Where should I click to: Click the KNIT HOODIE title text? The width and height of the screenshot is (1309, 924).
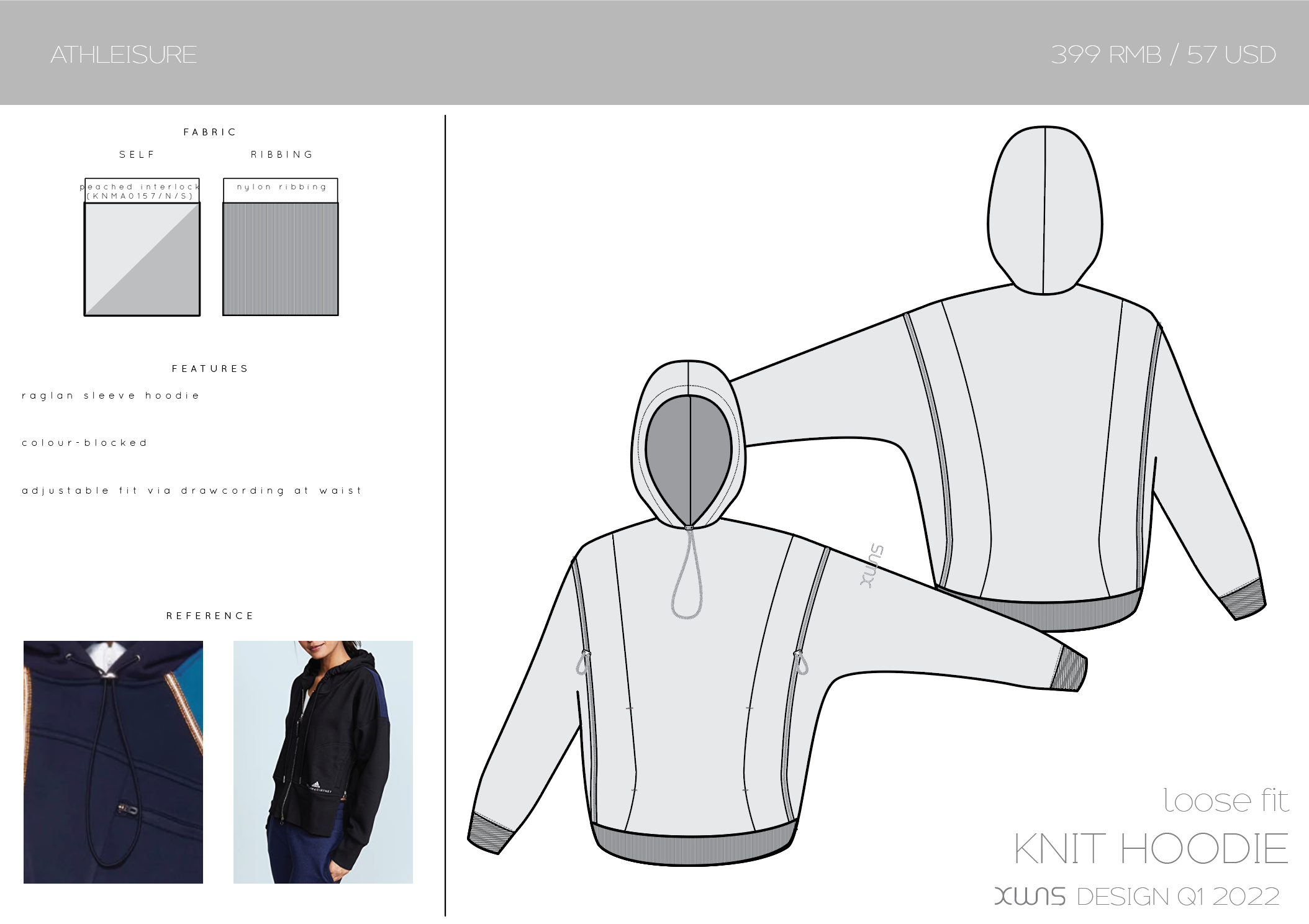[1151, 849]
